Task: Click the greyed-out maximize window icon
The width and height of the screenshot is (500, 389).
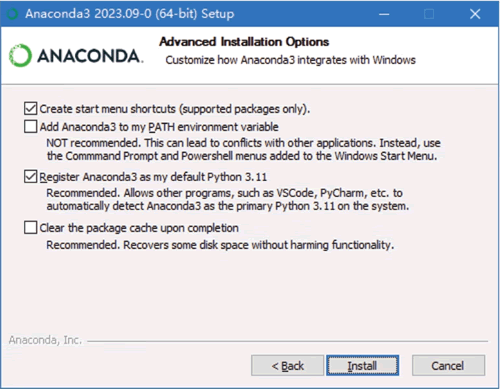Action: (429, 14)
